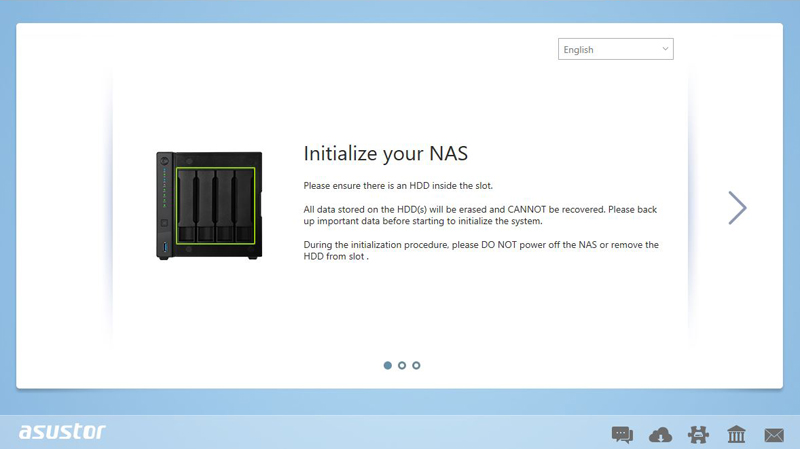
Task: Click text 'Please ensure there is an HDD inside'
Action: [x=398, y=186]
